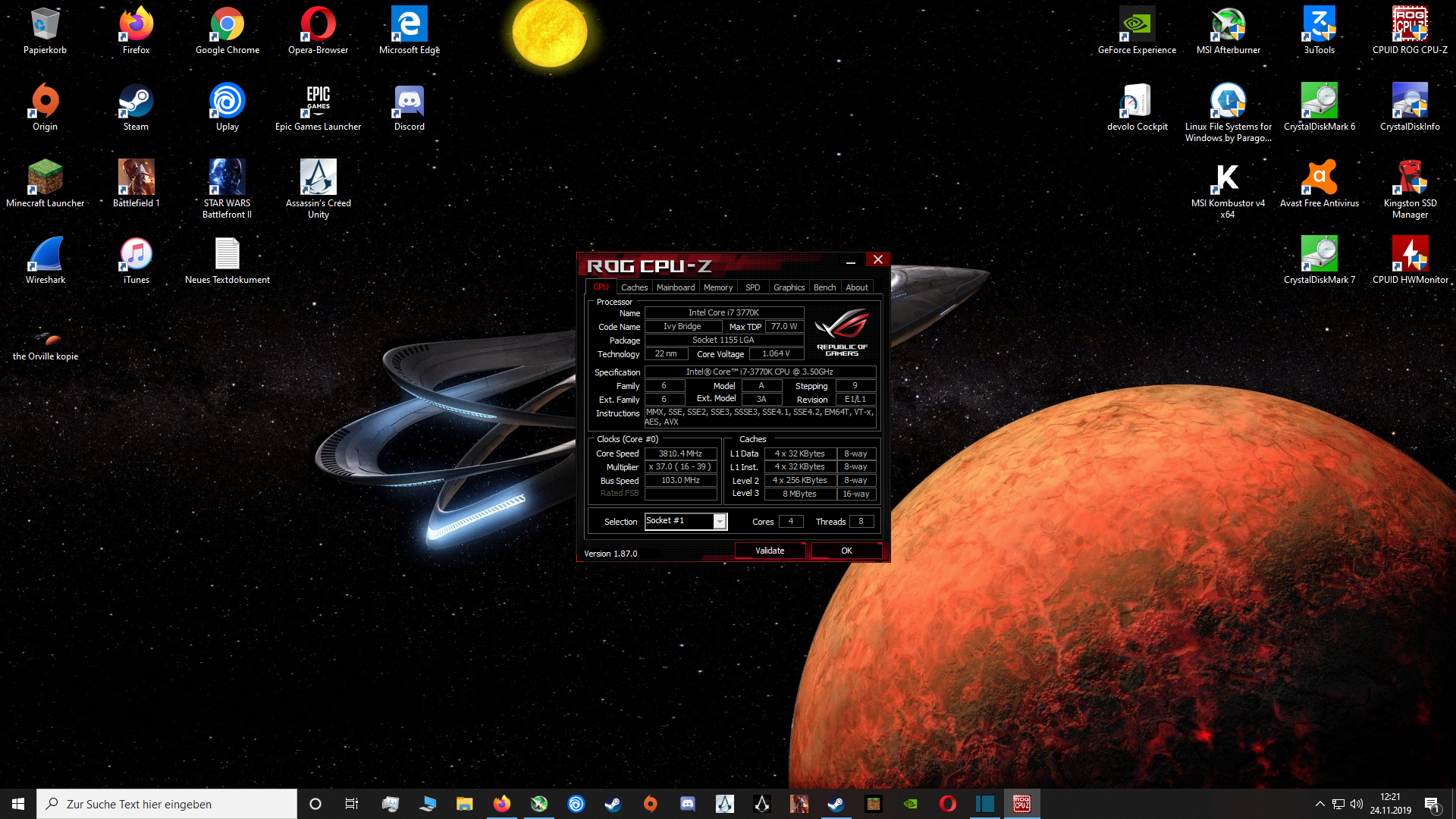Viewport: 1456px width, 819px height.
Task: Open the Papierkorb recycle bin icon
Action: (x=45, y=31)
